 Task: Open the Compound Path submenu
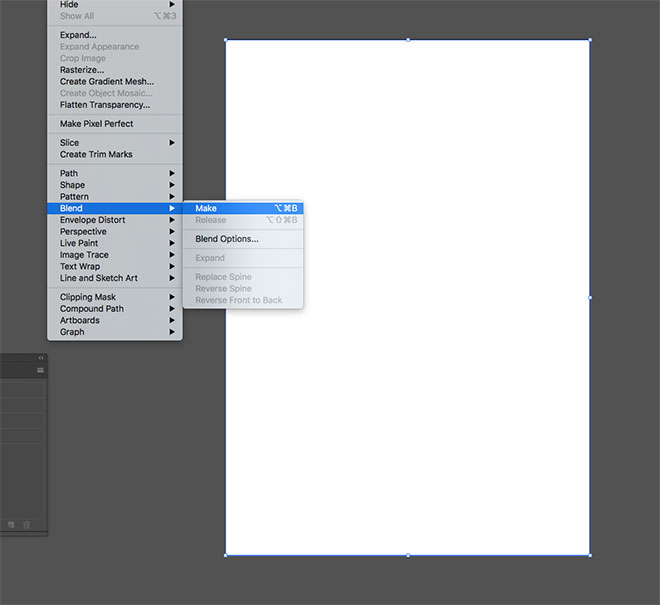coord(115,309)
